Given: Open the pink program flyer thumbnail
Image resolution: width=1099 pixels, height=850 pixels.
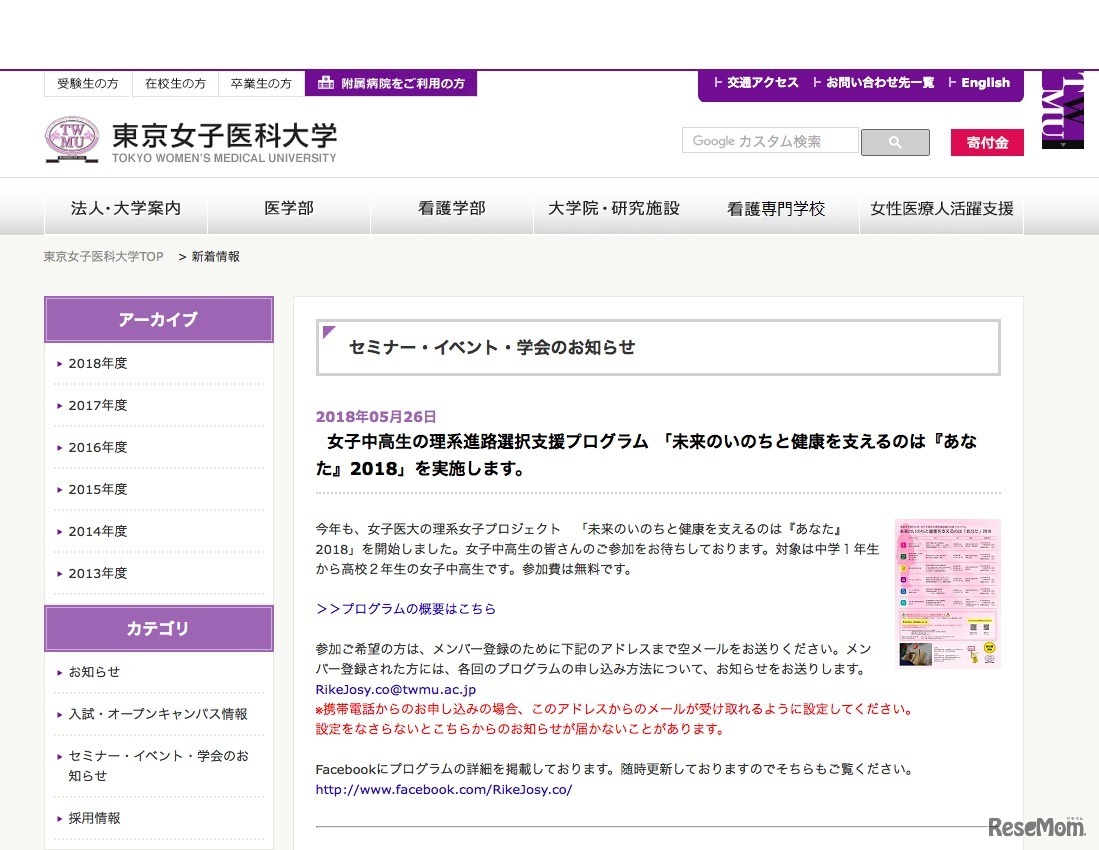Looking at the screenshot, I should [x=948, y=592].
